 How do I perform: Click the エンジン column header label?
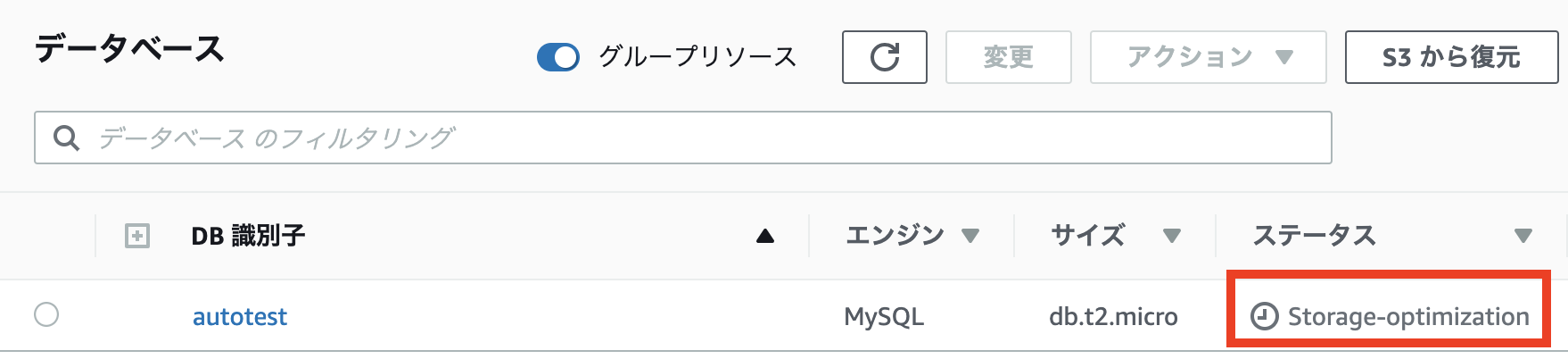(x=895, y=237)
